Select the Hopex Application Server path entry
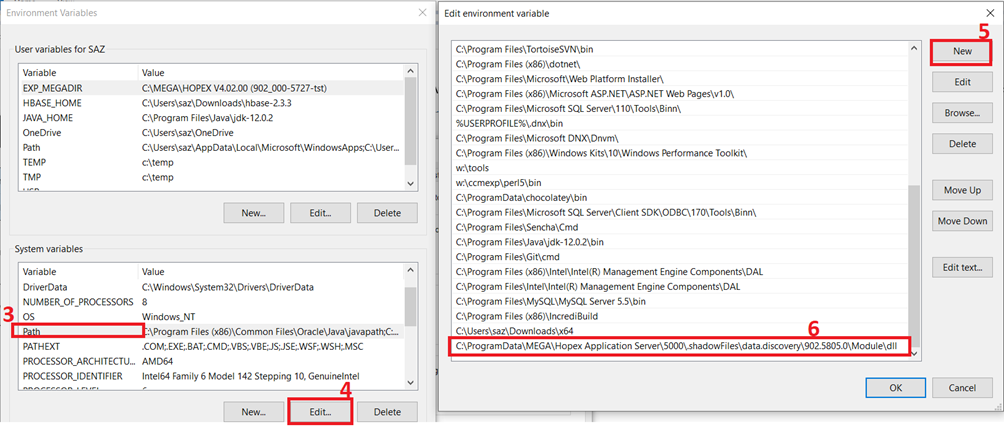1004x427 pixels. click(x=680, y=346)
